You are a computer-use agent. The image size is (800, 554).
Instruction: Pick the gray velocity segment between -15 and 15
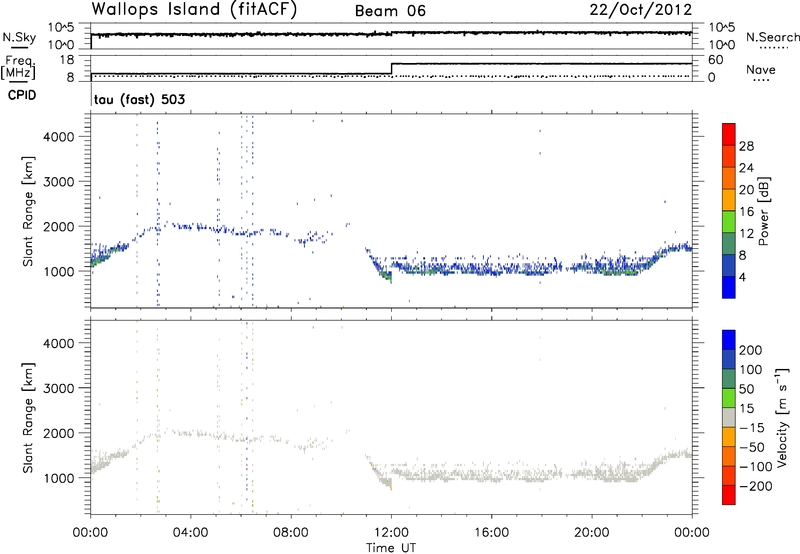[729, 417]
